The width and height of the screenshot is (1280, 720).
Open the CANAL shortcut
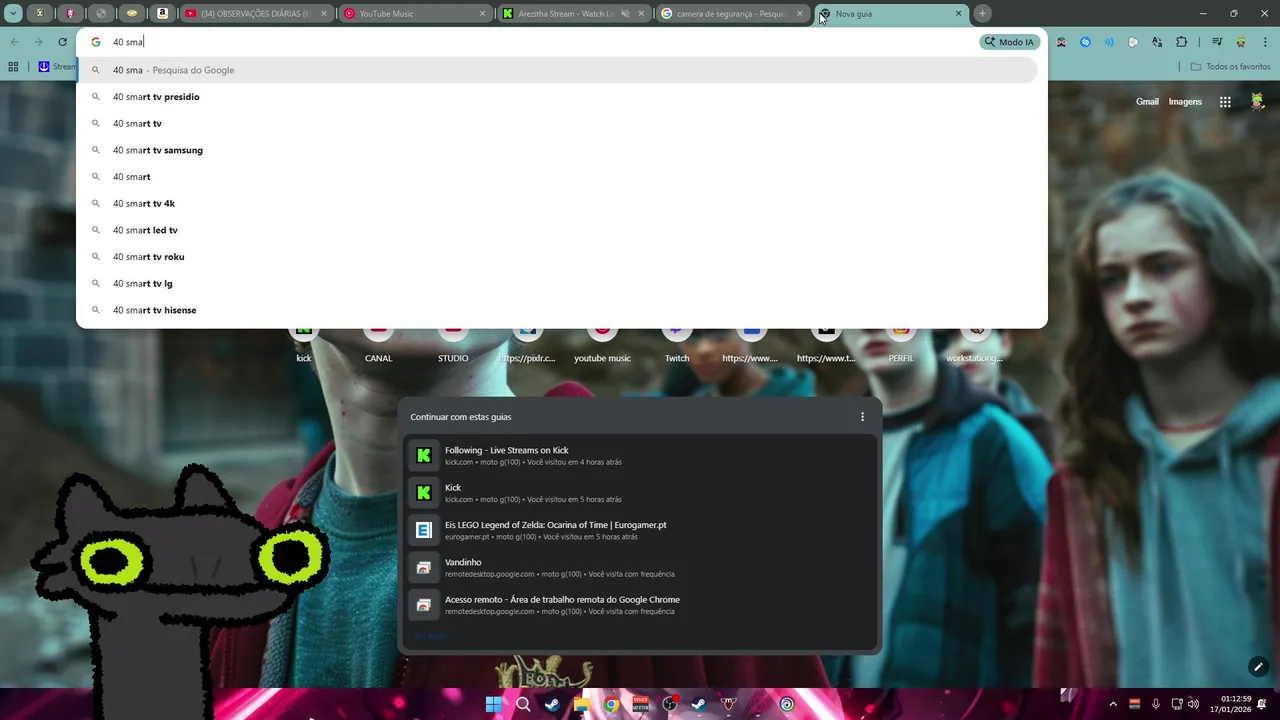[378, 343]
